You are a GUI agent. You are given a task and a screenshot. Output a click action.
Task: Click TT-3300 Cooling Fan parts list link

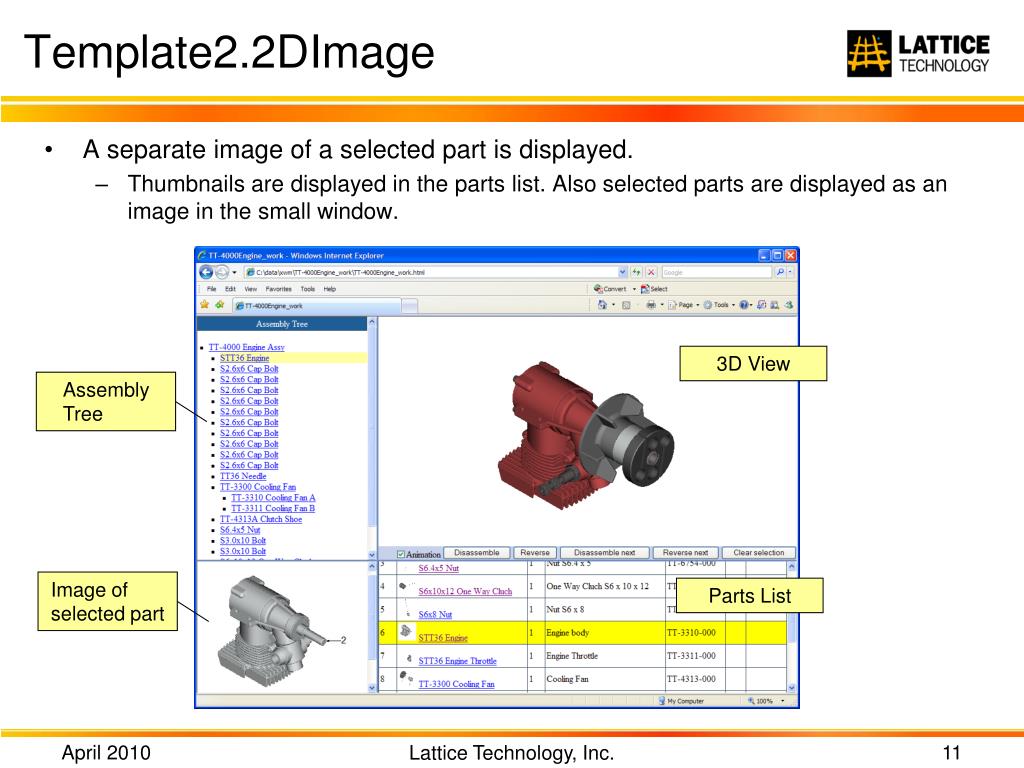click(456, 684)
